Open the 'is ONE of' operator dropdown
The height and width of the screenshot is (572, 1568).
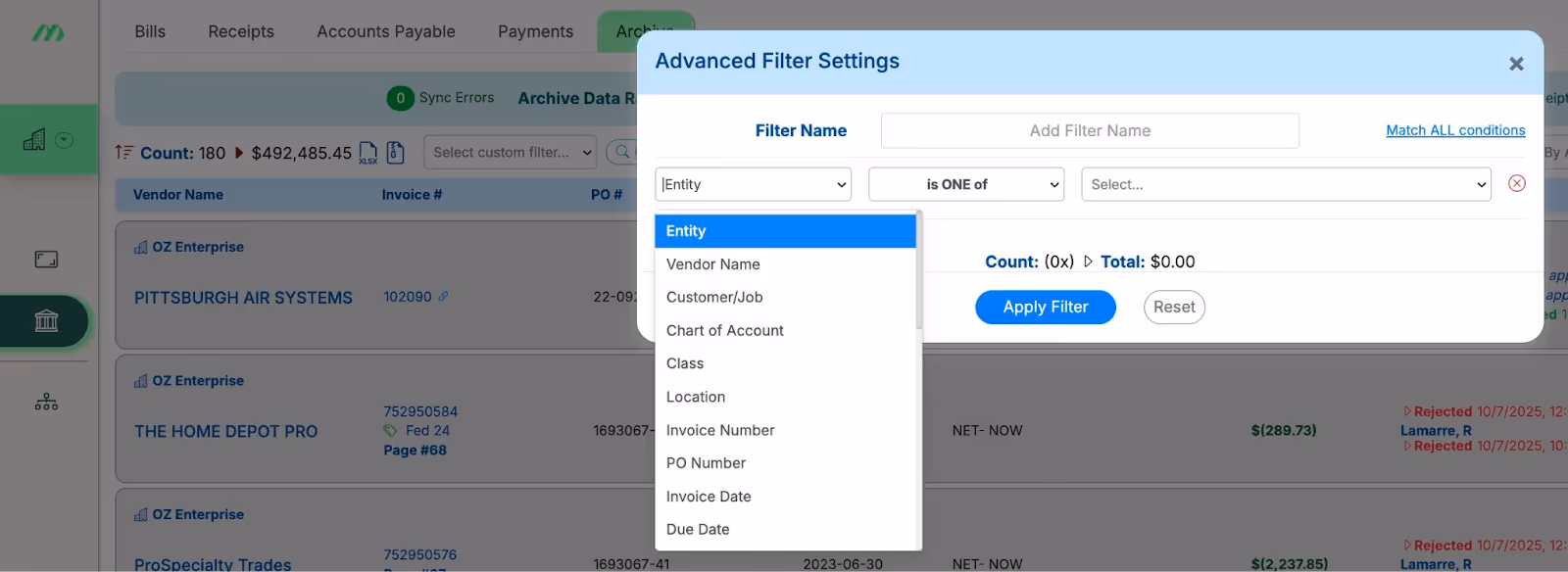click(x=966, y=184)
